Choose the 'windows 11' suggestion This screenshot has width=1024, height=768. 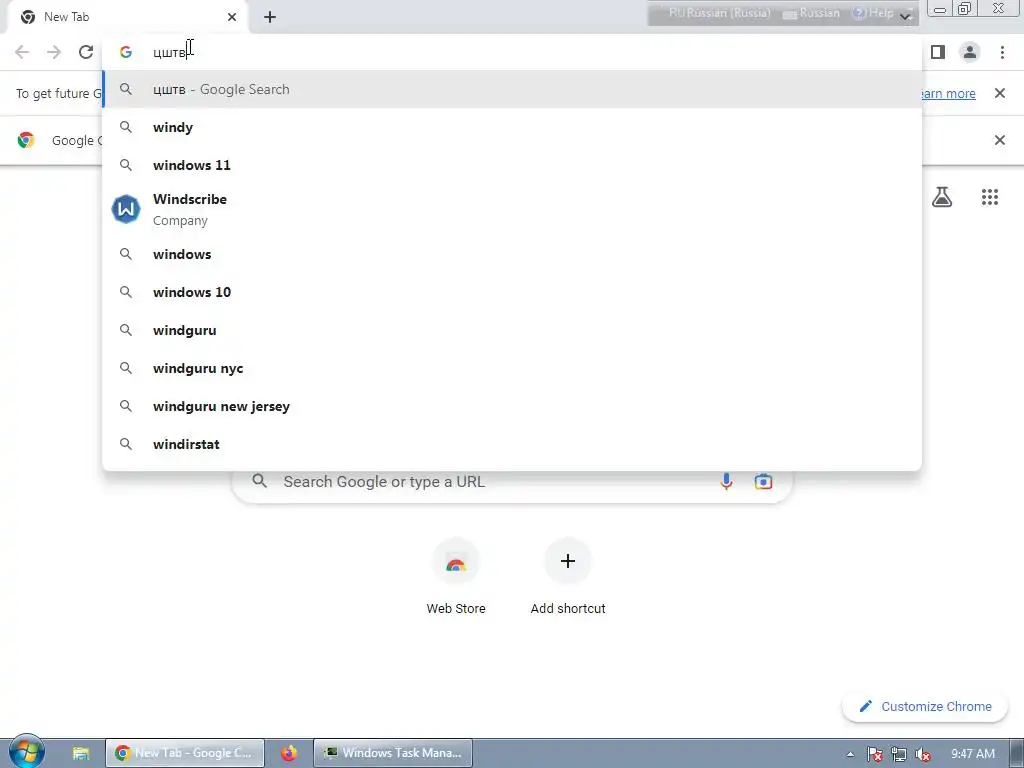pos(513,165)
